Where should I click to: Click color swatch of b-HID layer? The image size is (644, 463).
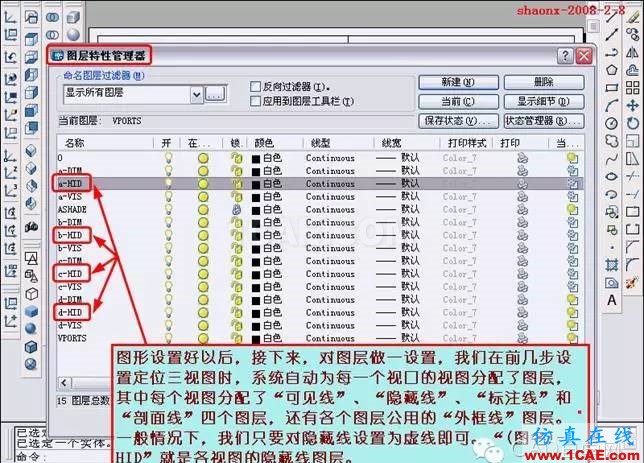256,236
